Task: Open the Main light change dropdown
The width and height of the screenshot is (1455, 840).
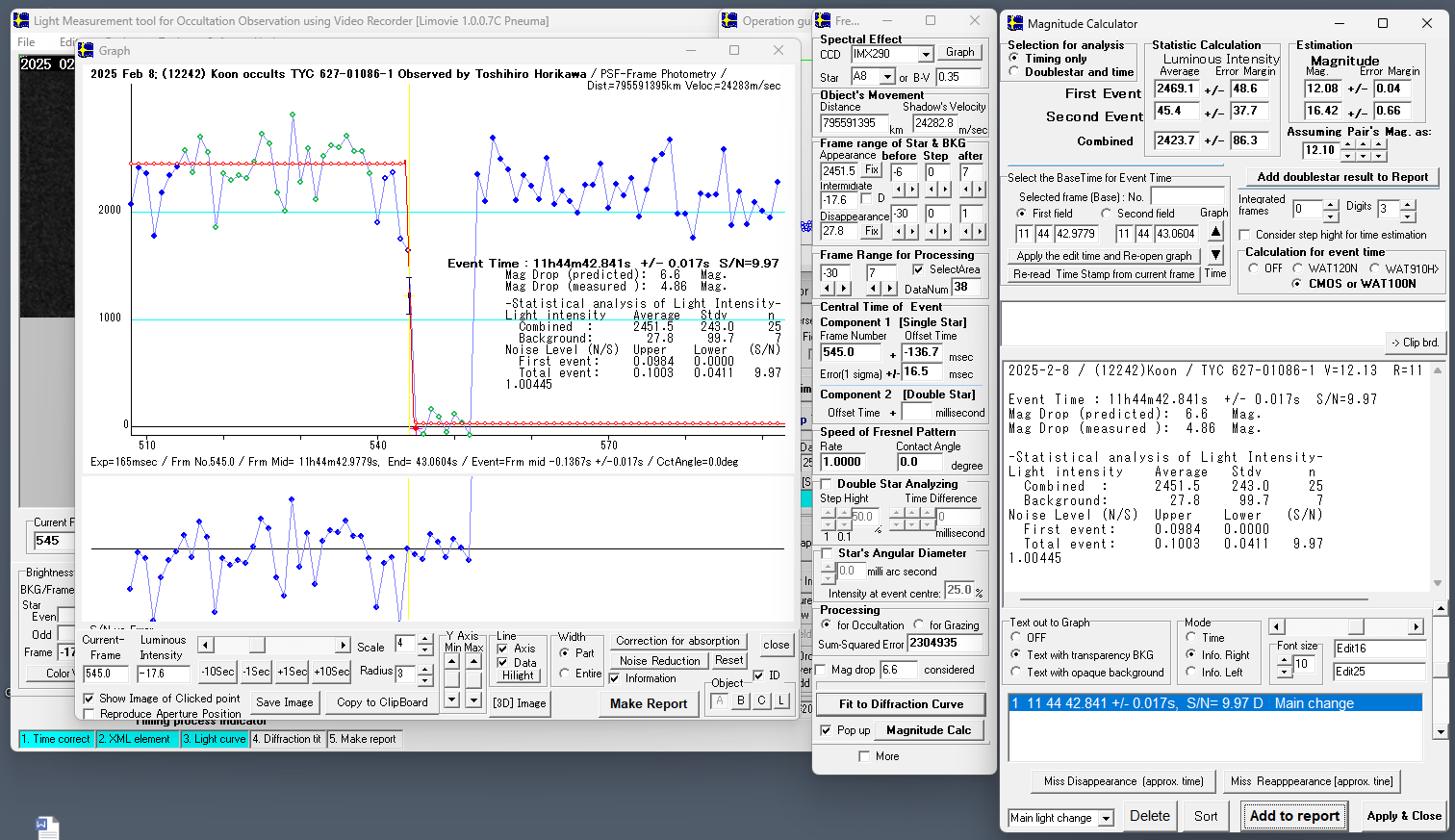Action: pos(1106,818)
